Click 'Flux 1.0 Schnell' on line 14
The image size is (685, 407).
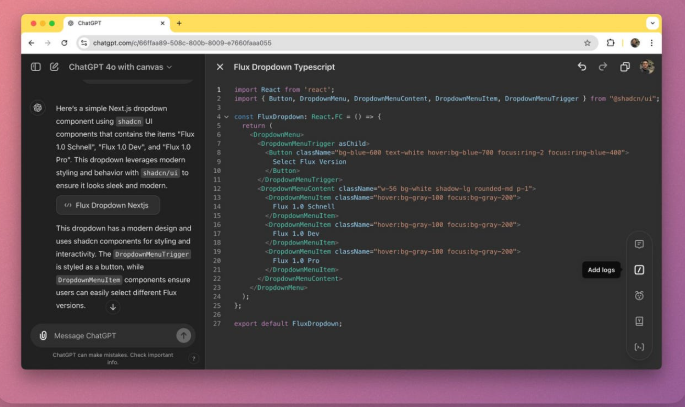[304, 207]
